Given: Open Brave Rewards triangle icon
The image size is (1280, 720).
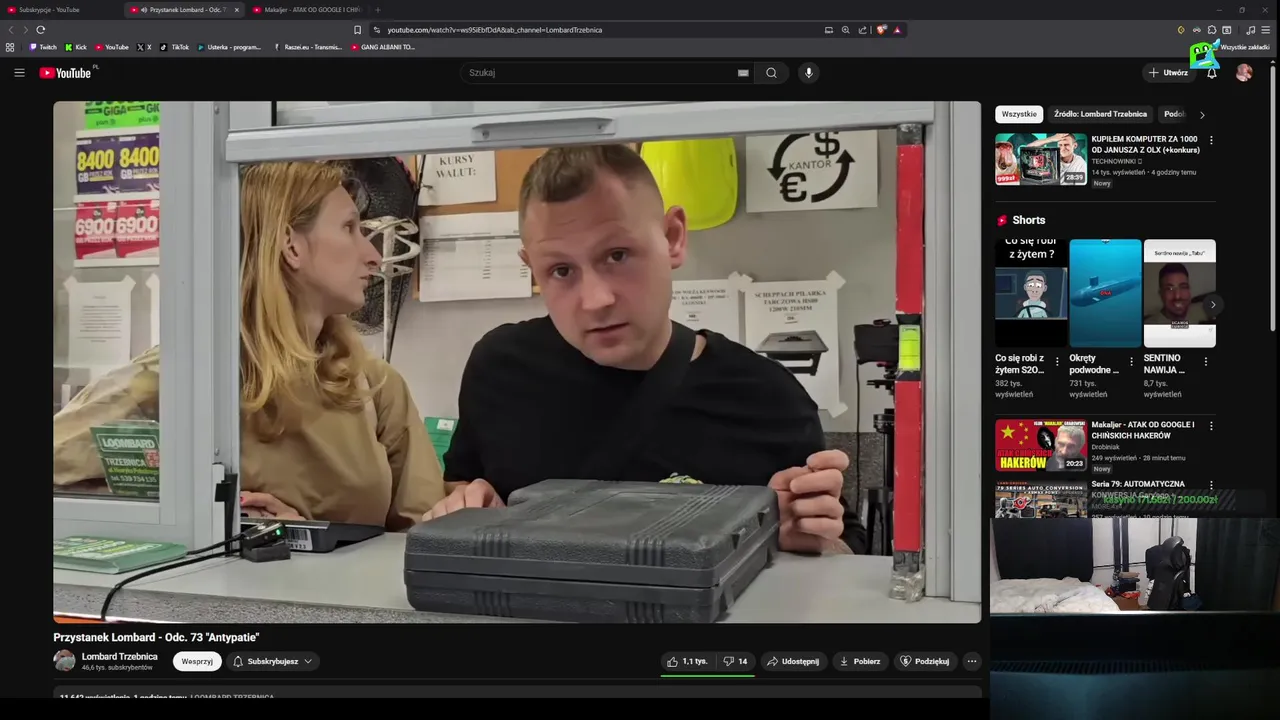Looking at the screenshot, I should point(897,30).
